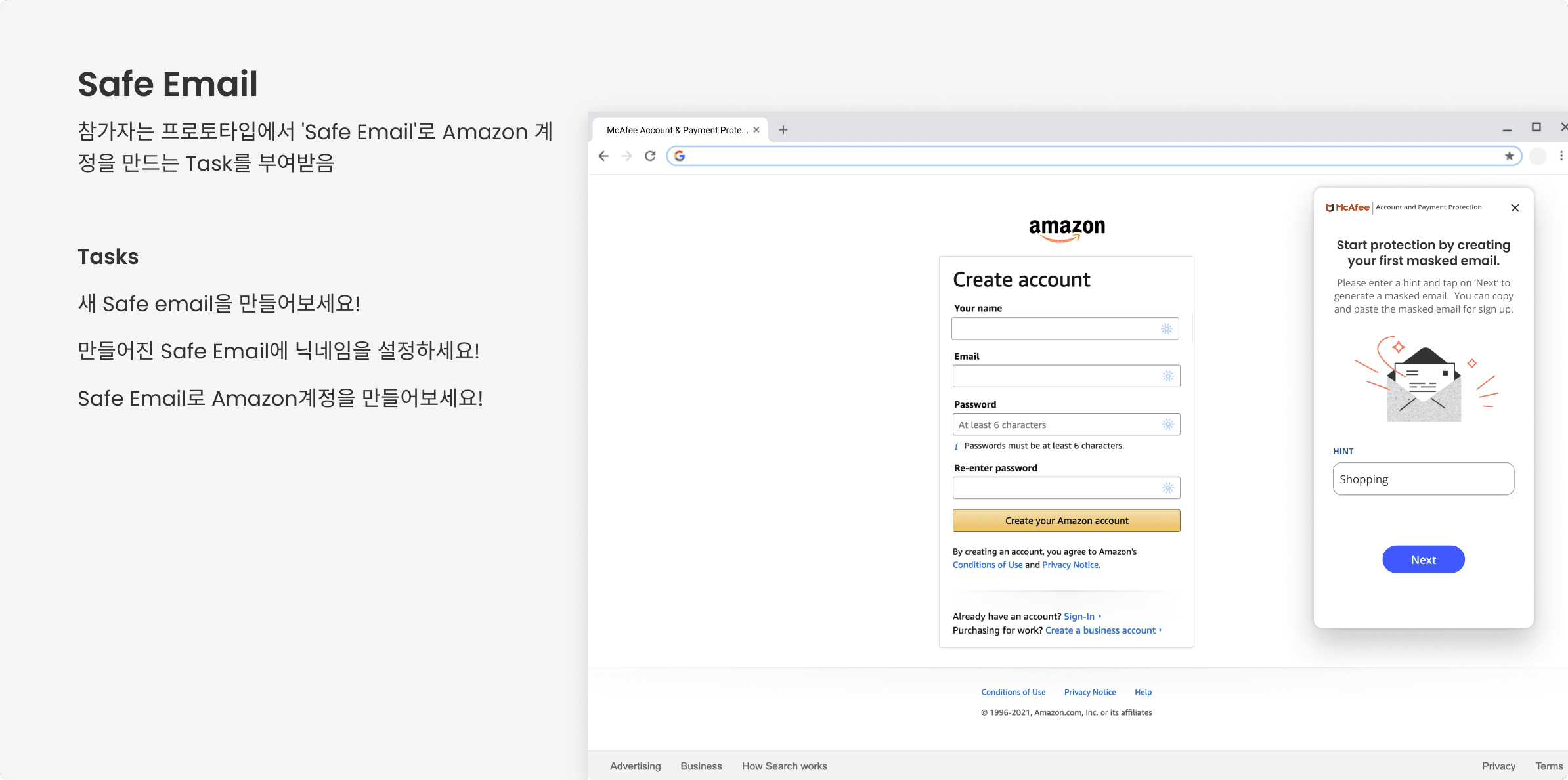Image resolution: width=1568 pixels, height=780 pixels.
Task: Close the McAfee protection popup
Action: [x=1515, y=207]
